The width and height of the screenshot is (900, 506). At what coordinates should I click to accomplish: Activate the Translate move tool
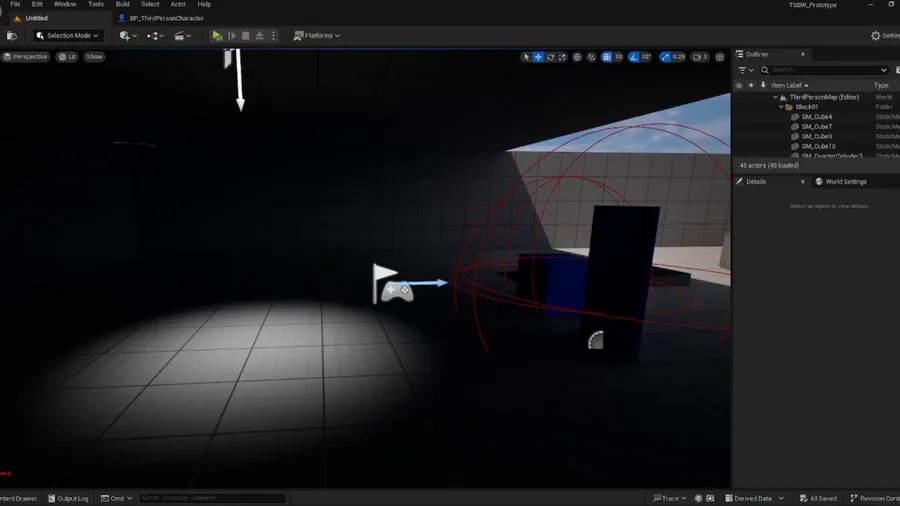pyautogui.click(x=538, y=57)
